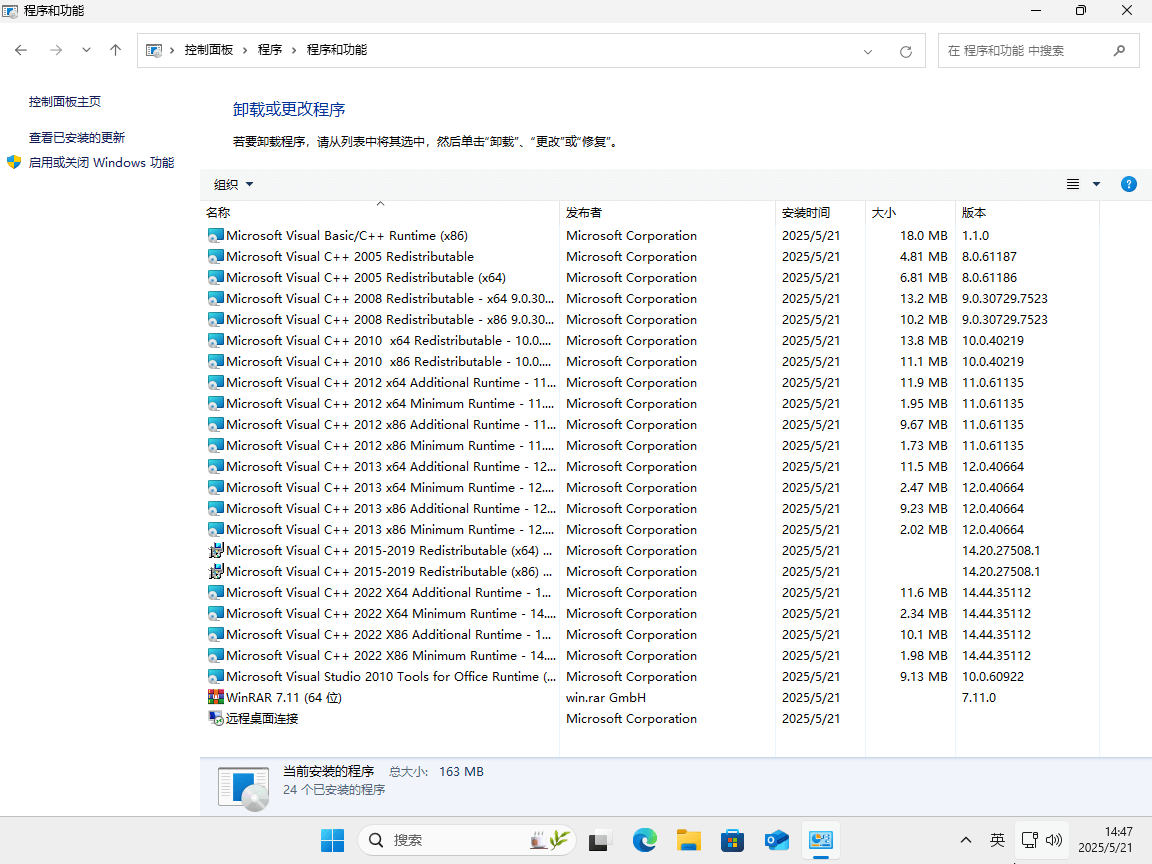Screen dimensions: 1152x864
Task: Open File Explorer from taskbar
Action: 688,840
